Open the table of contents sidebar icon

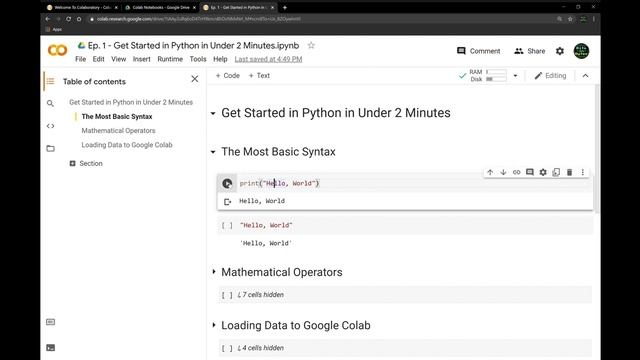click(50, 81)
